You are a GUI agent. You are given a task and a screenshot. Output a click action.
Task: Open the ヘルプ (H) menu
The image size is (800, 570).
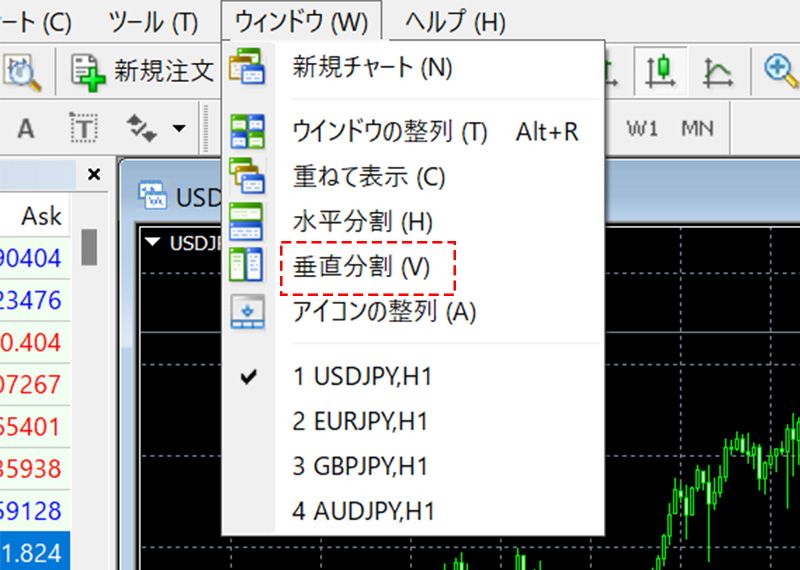[x=455, y=21]
